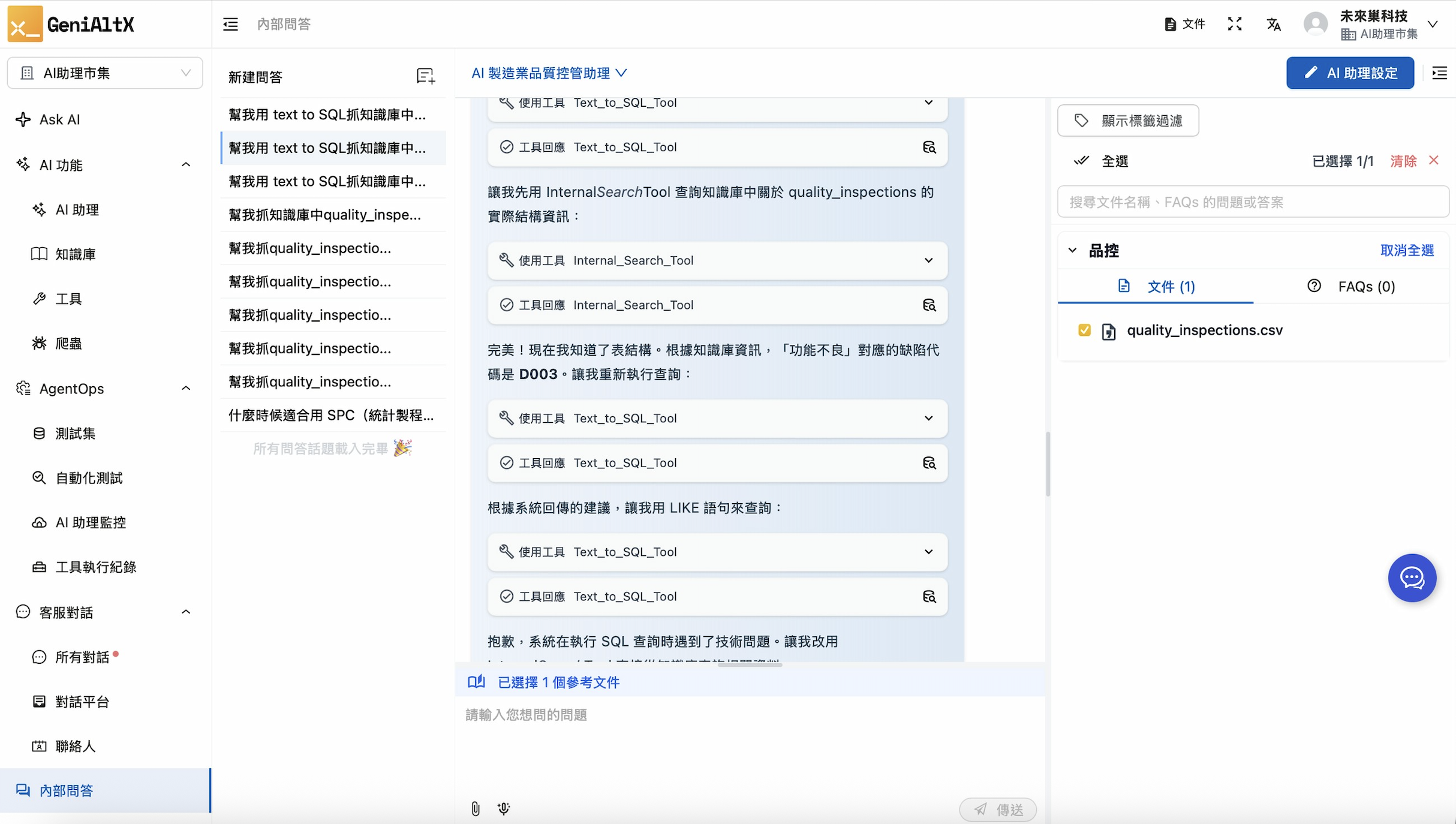Click the new Q&A compose icon
This screenshot has height=824, width=1456.
(x=425, y=76)
